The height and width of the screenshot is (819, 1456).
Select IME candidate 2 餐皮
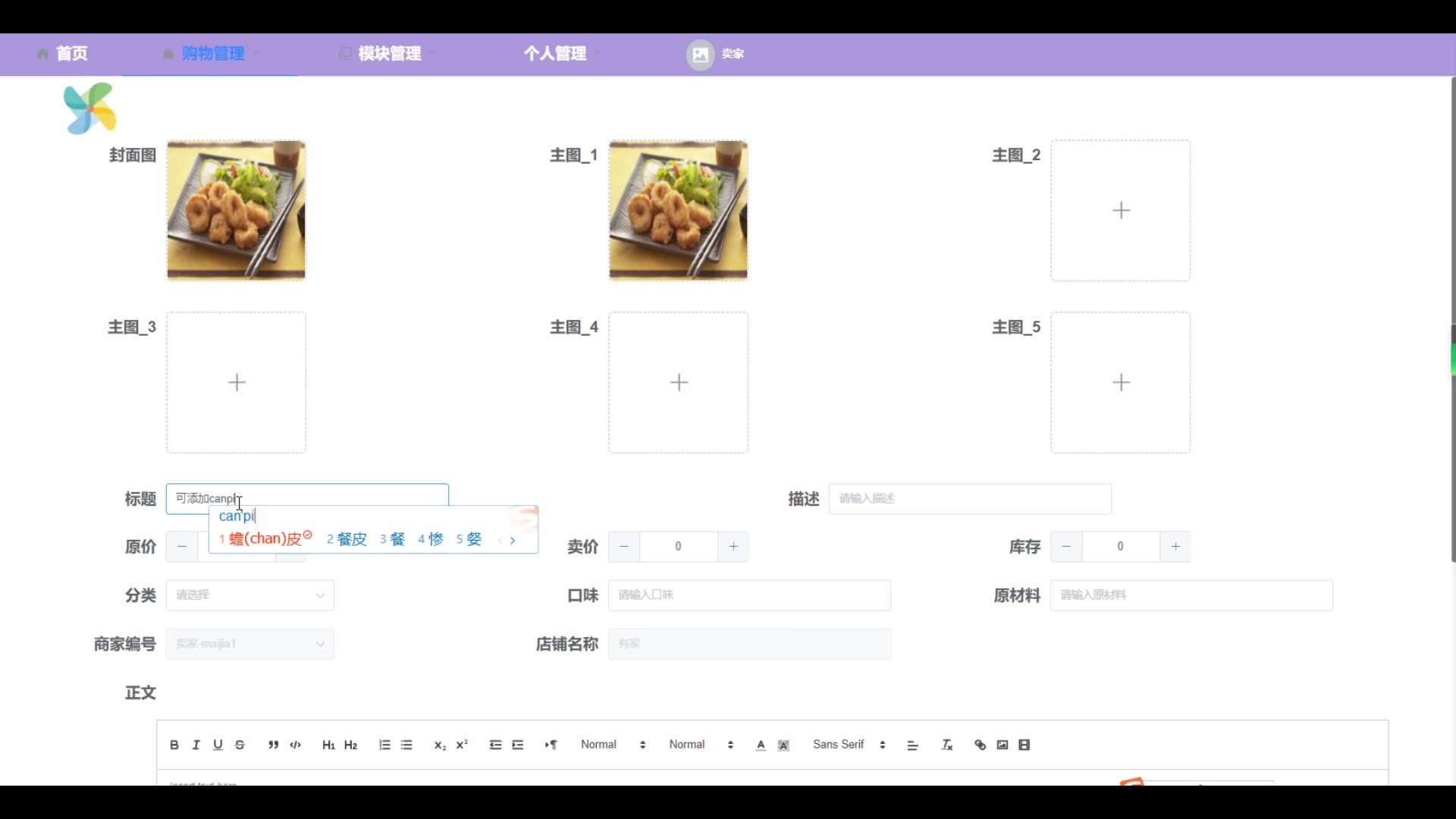347,539
